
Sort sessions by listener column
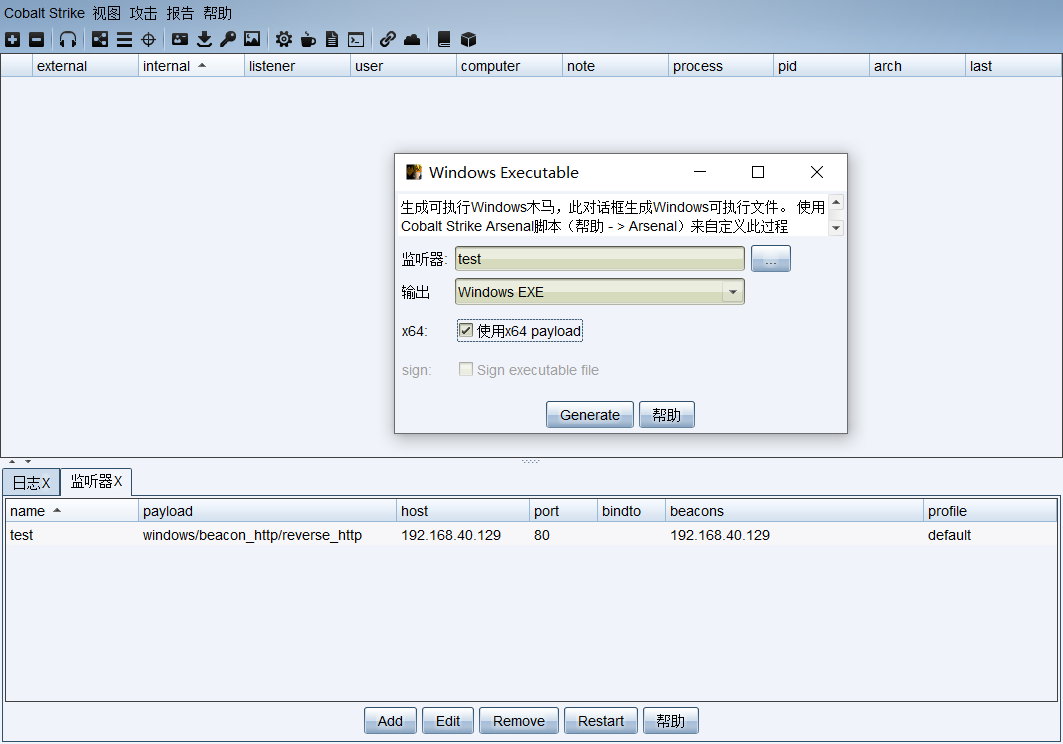(x=297, y=66)
